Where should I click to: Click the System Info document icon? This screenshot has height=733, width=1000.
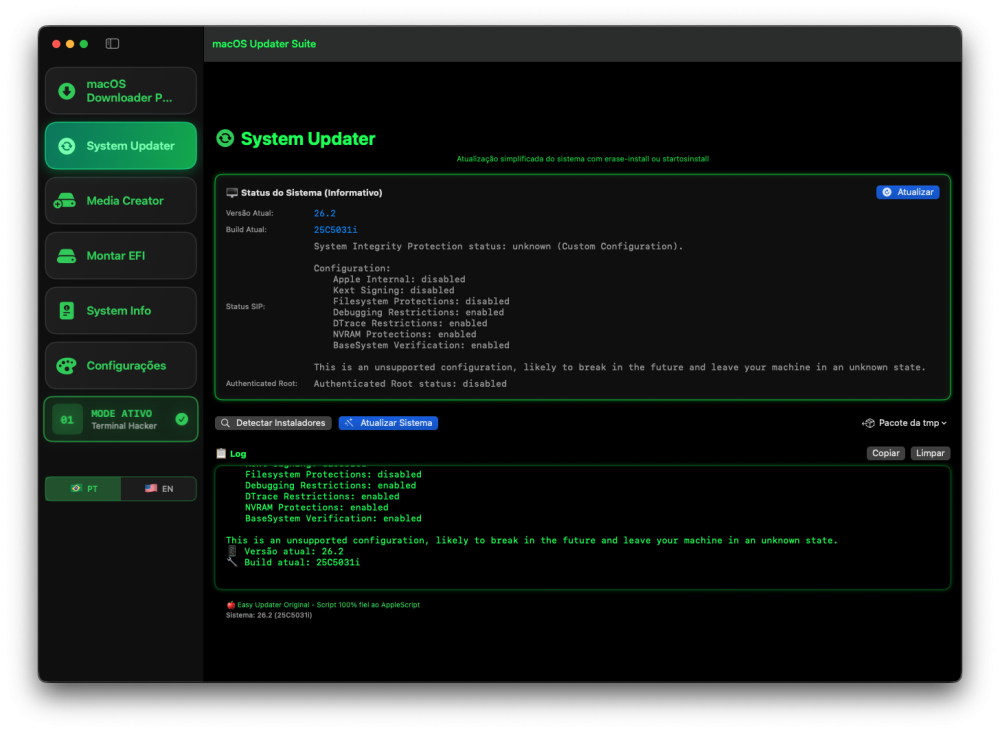66,311
